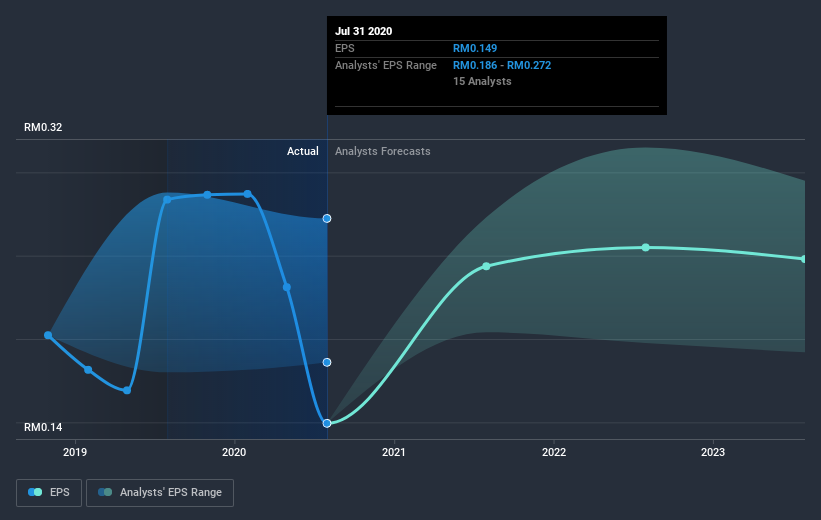Click the EPS point in mid 2020 decline
The height and width of the screenshot is (520, 821).
coord(287,287)
